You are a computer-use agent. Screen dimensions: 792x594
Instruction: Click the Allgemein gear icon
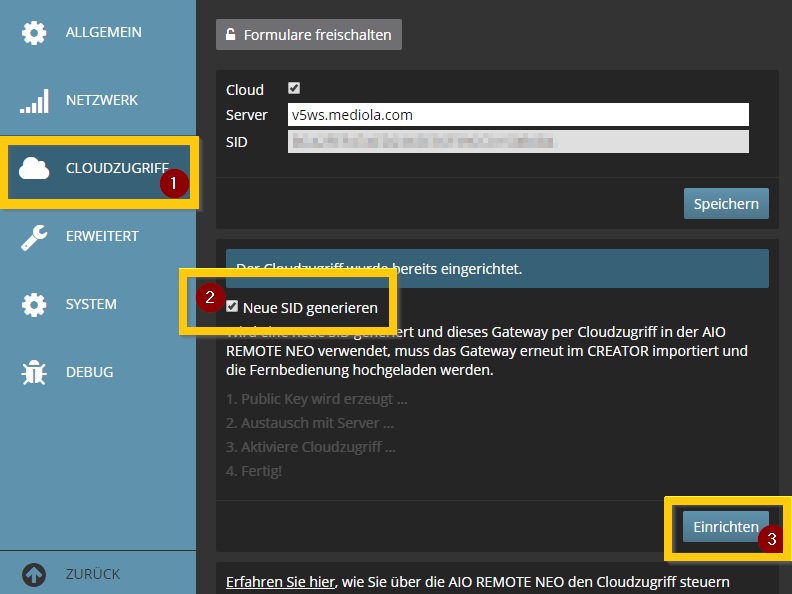pyautogui.click(x=34, y=33)
